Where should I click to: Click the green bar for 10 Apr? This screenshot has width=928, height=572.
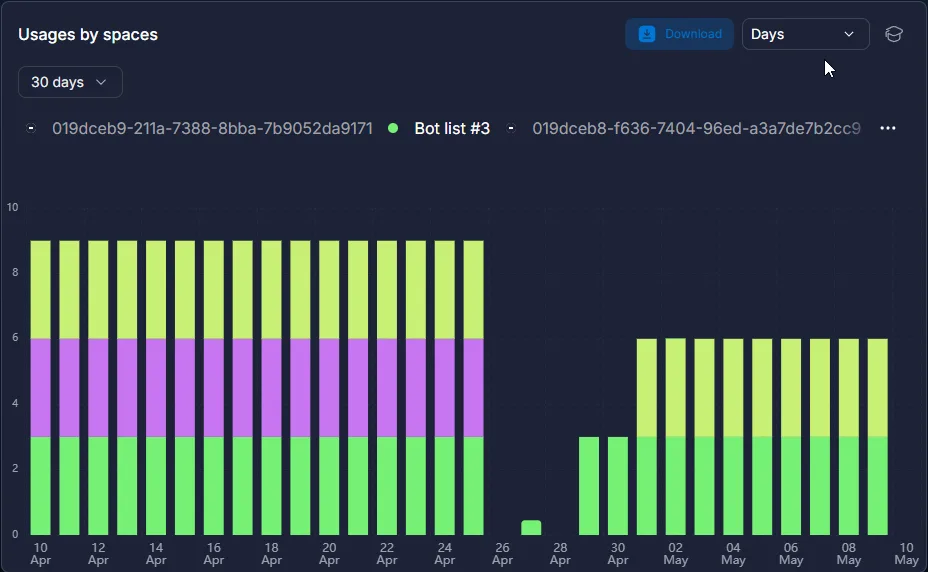coord(40,486)
